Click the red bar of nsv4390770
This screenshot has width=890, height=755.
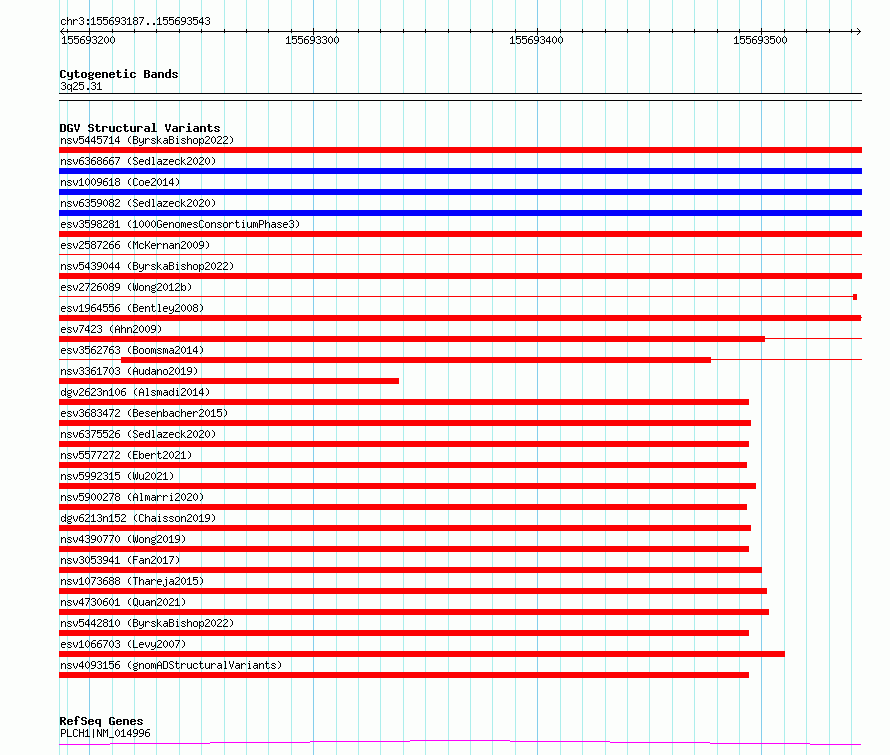[x=404, y=549]
